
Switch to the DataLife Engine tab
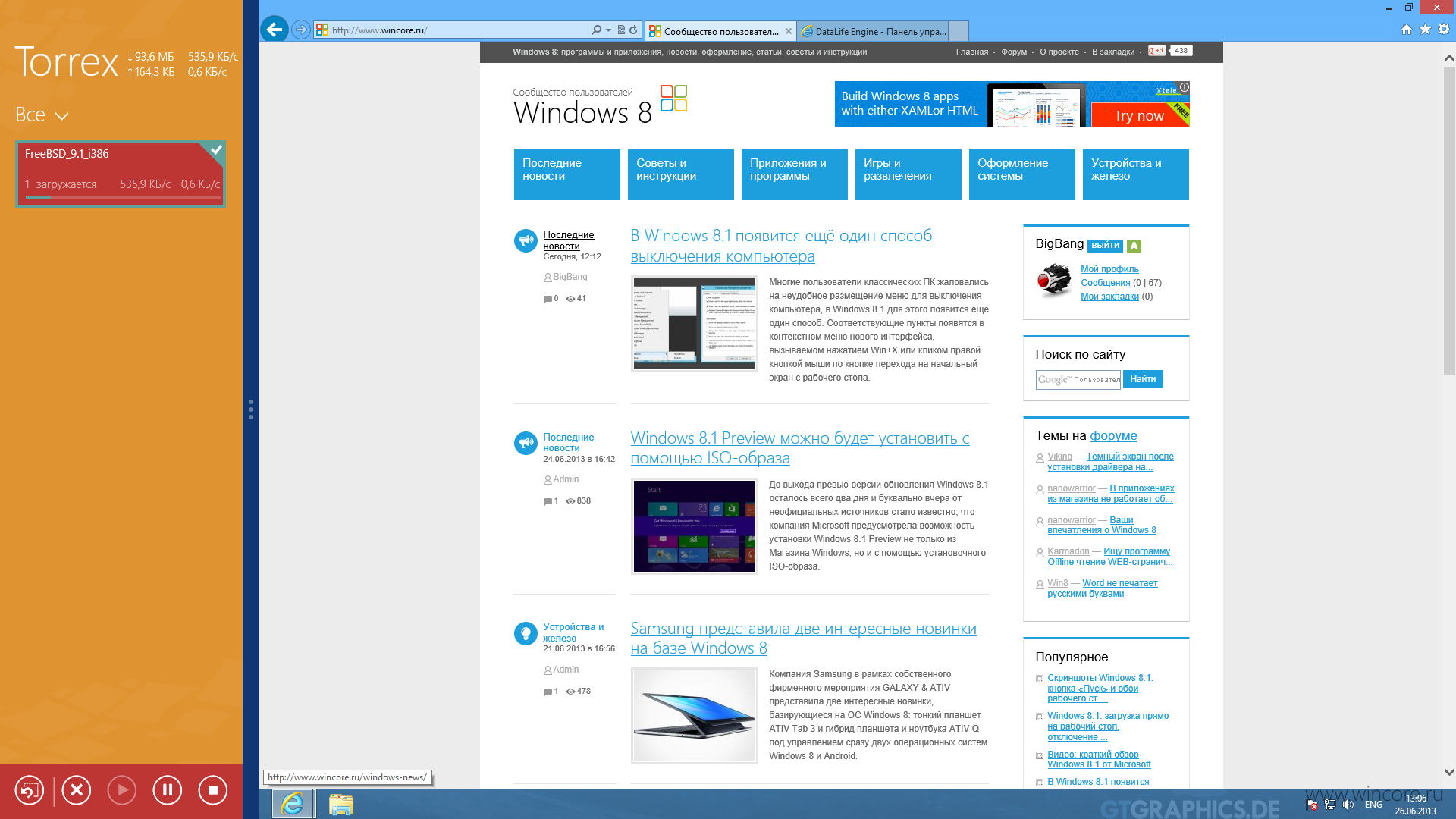tap(872, 31)
